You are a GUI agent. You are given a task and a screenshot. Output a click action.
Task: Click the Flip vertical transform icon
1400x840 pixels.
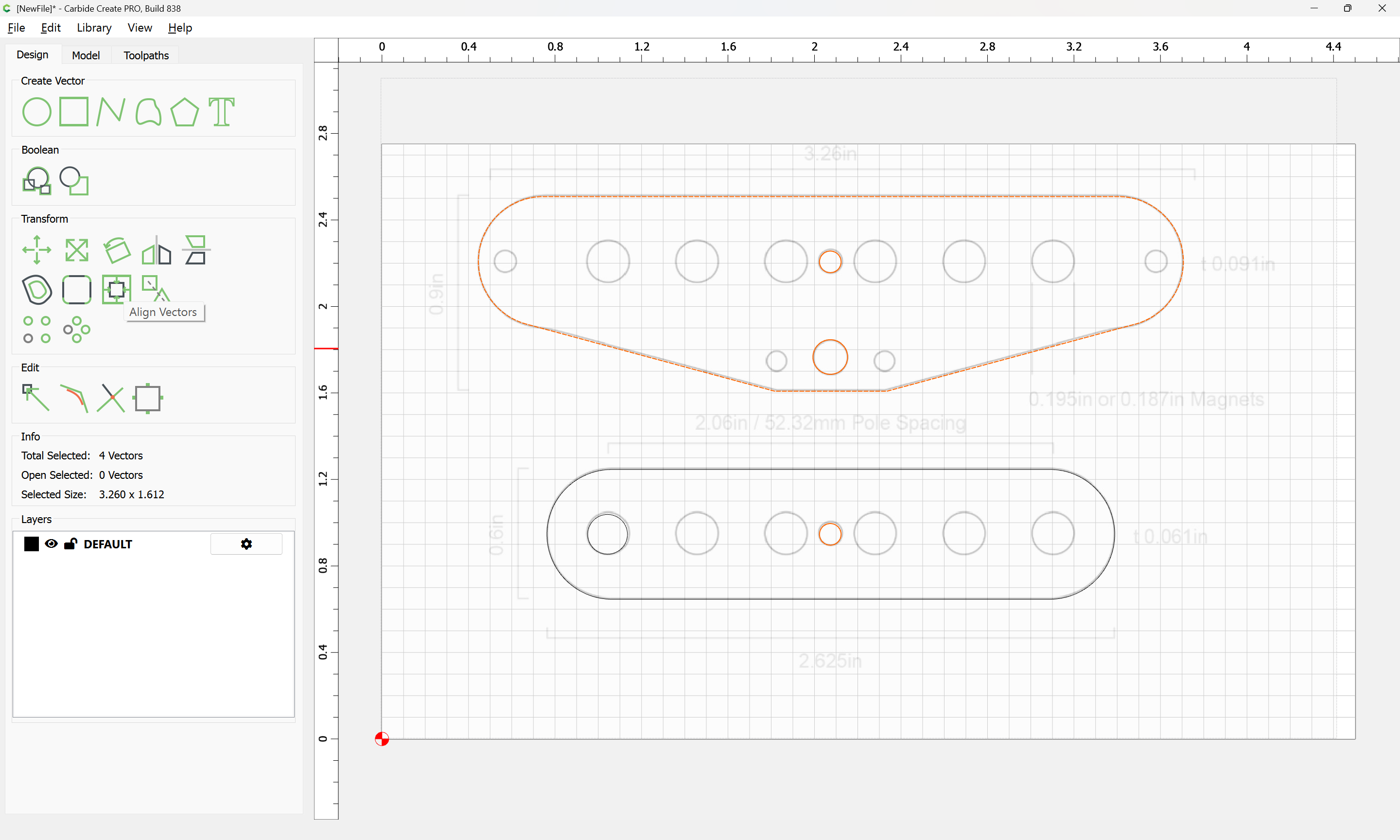click(x=196, y=250)
